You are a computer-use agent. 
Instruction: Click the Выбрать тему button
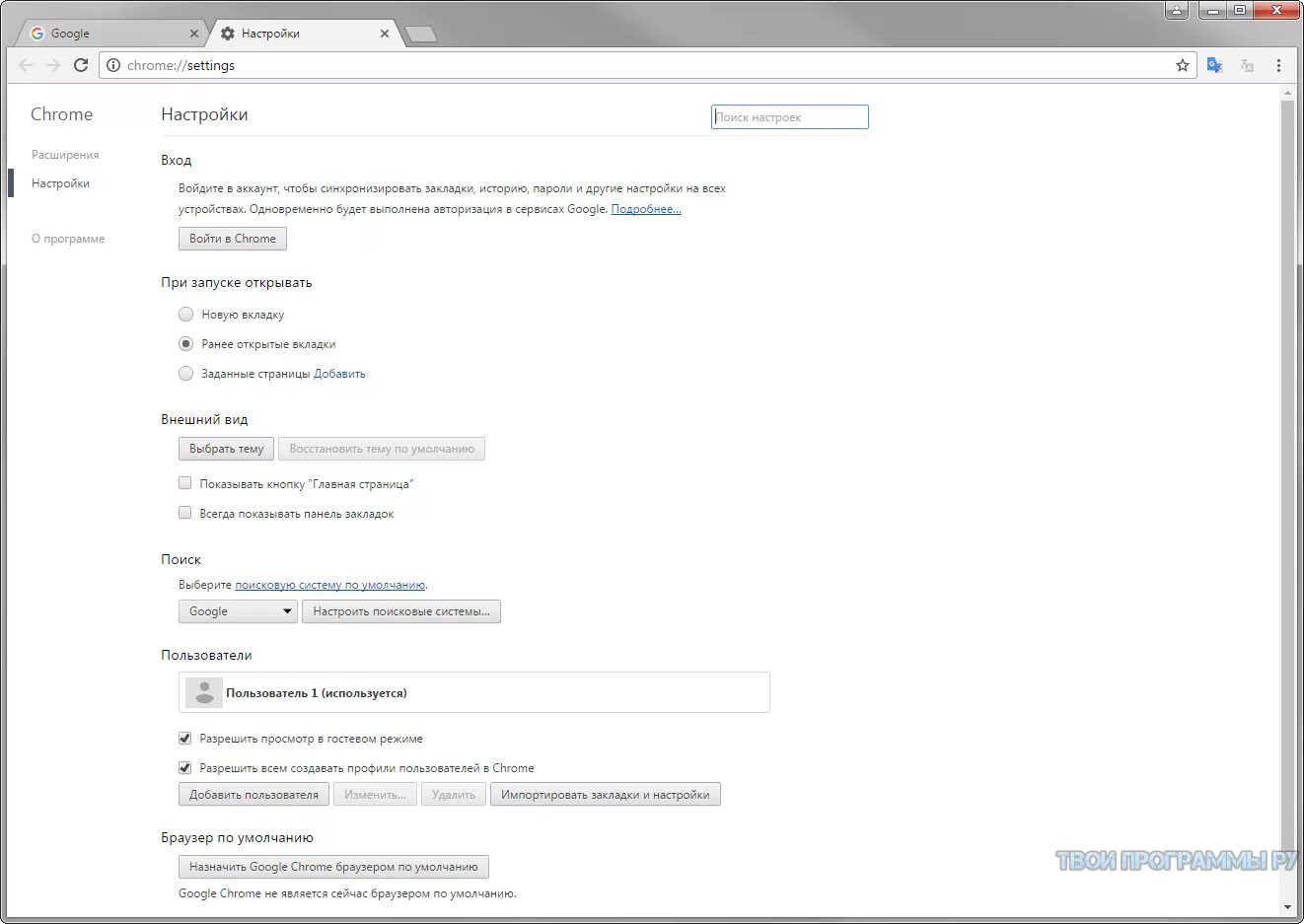click(x=226, y=449)
